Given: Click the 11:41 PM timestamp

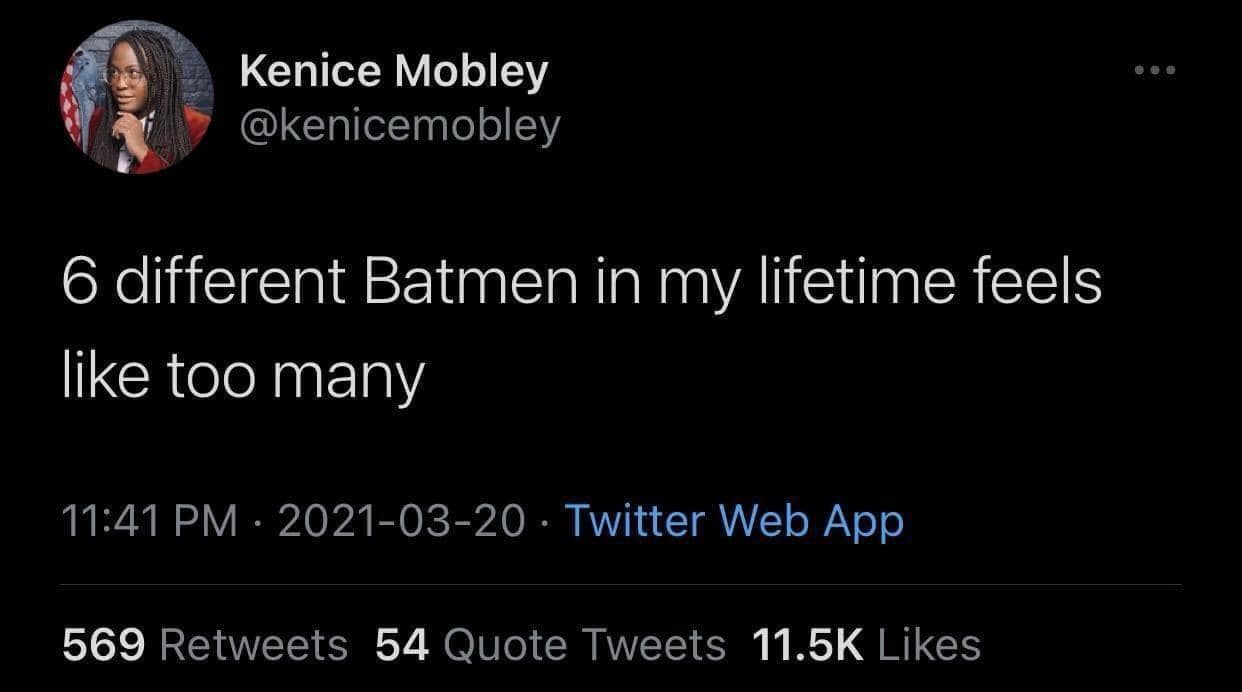Looking at the screenshot, I should 149,521.
